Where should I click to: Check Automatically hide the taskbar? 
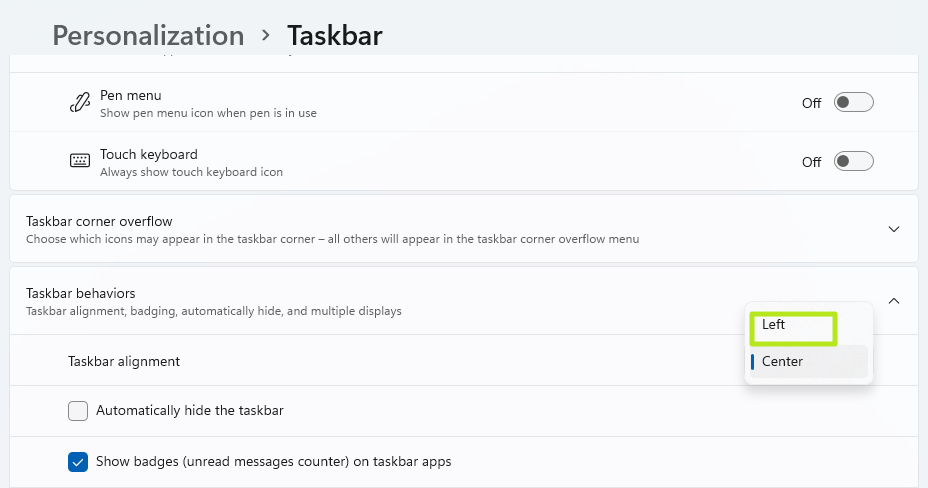point(78,410)
